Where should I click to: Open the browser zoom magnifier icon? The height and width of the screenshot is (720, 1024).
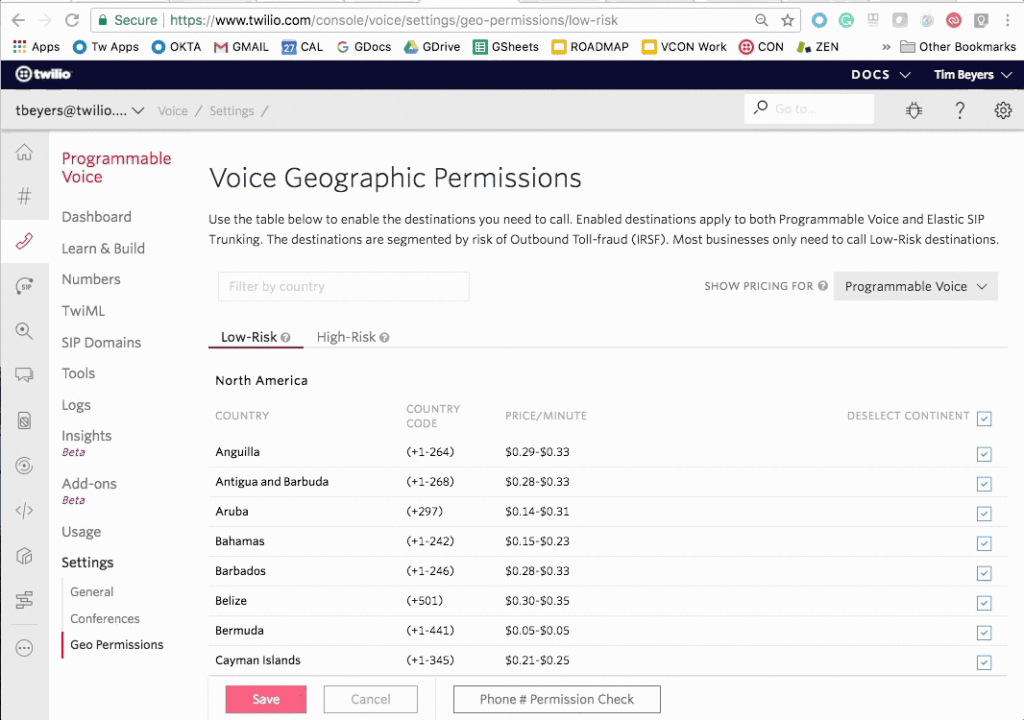[x=761, y=20]
